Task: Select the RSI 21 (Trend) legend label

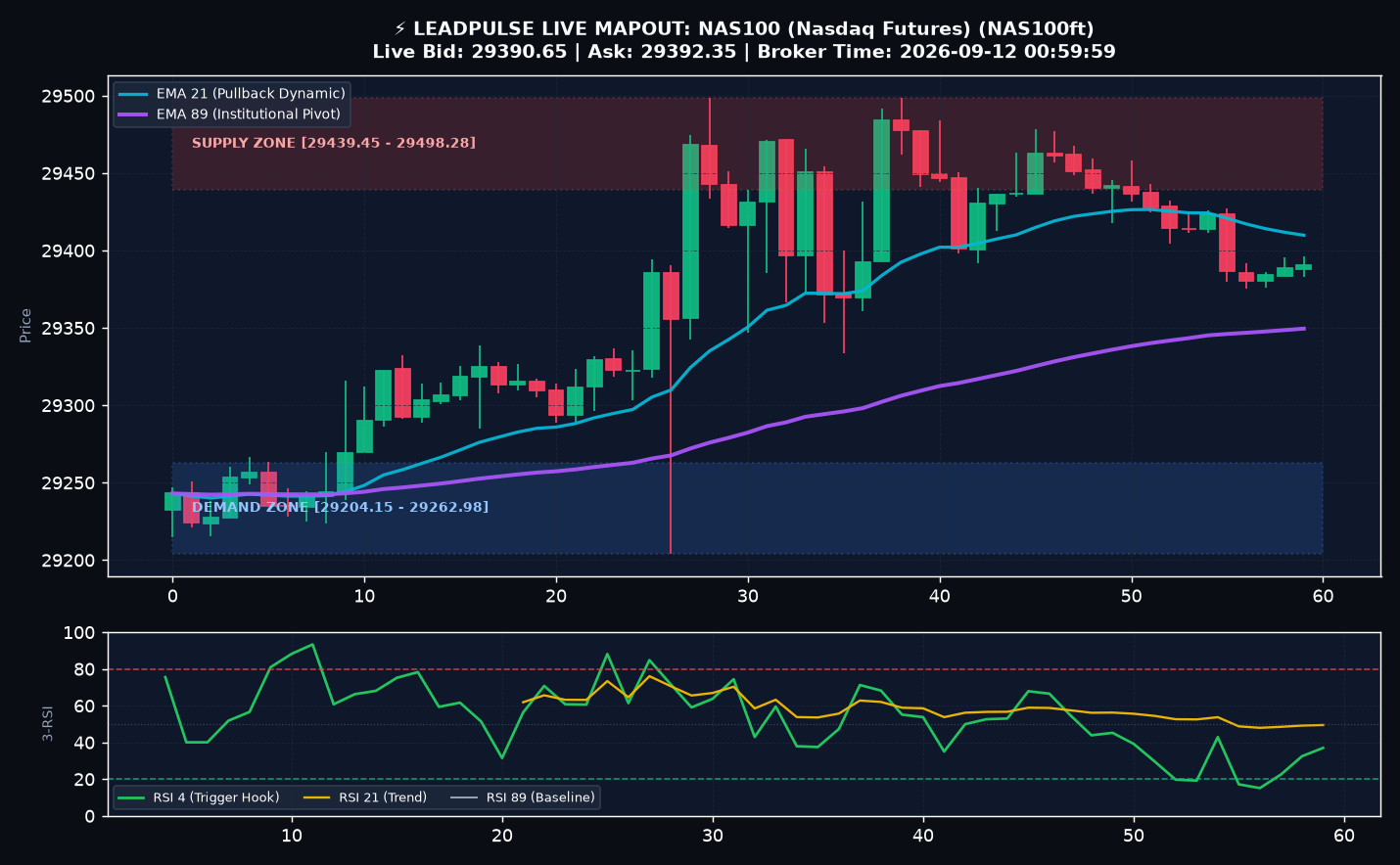Action: tap(383, 797)
